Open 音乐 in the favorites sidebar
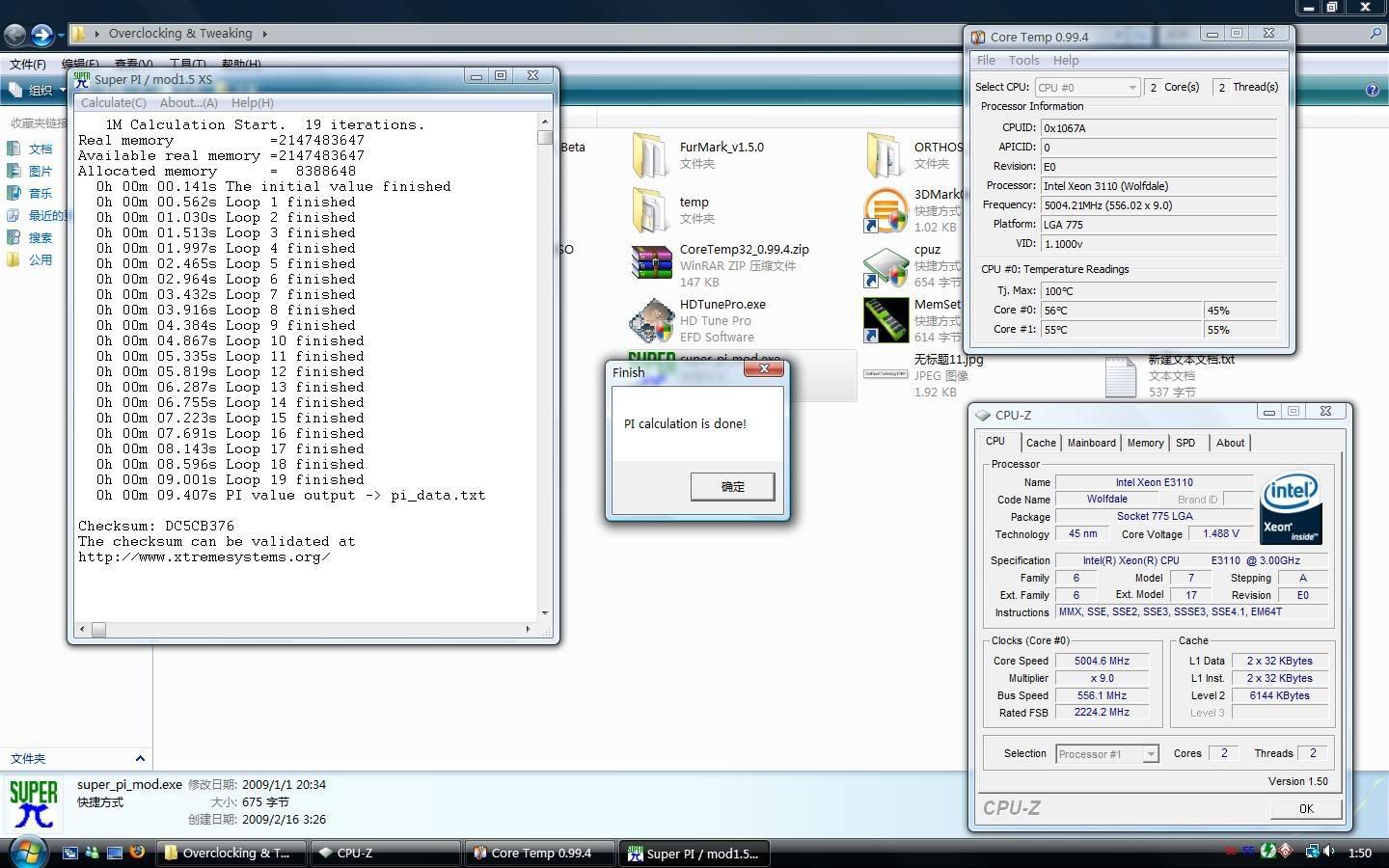1389x868 pixels. click(40, 193)
